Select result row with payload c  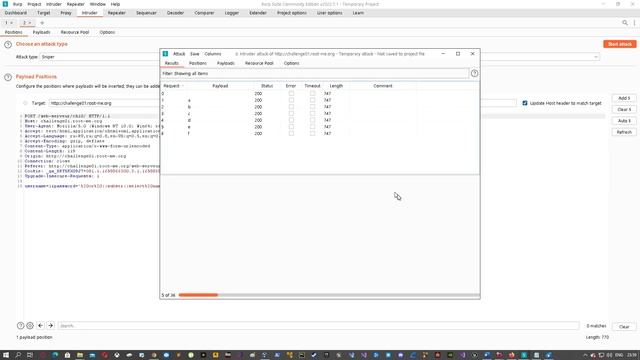pos(320,113)
